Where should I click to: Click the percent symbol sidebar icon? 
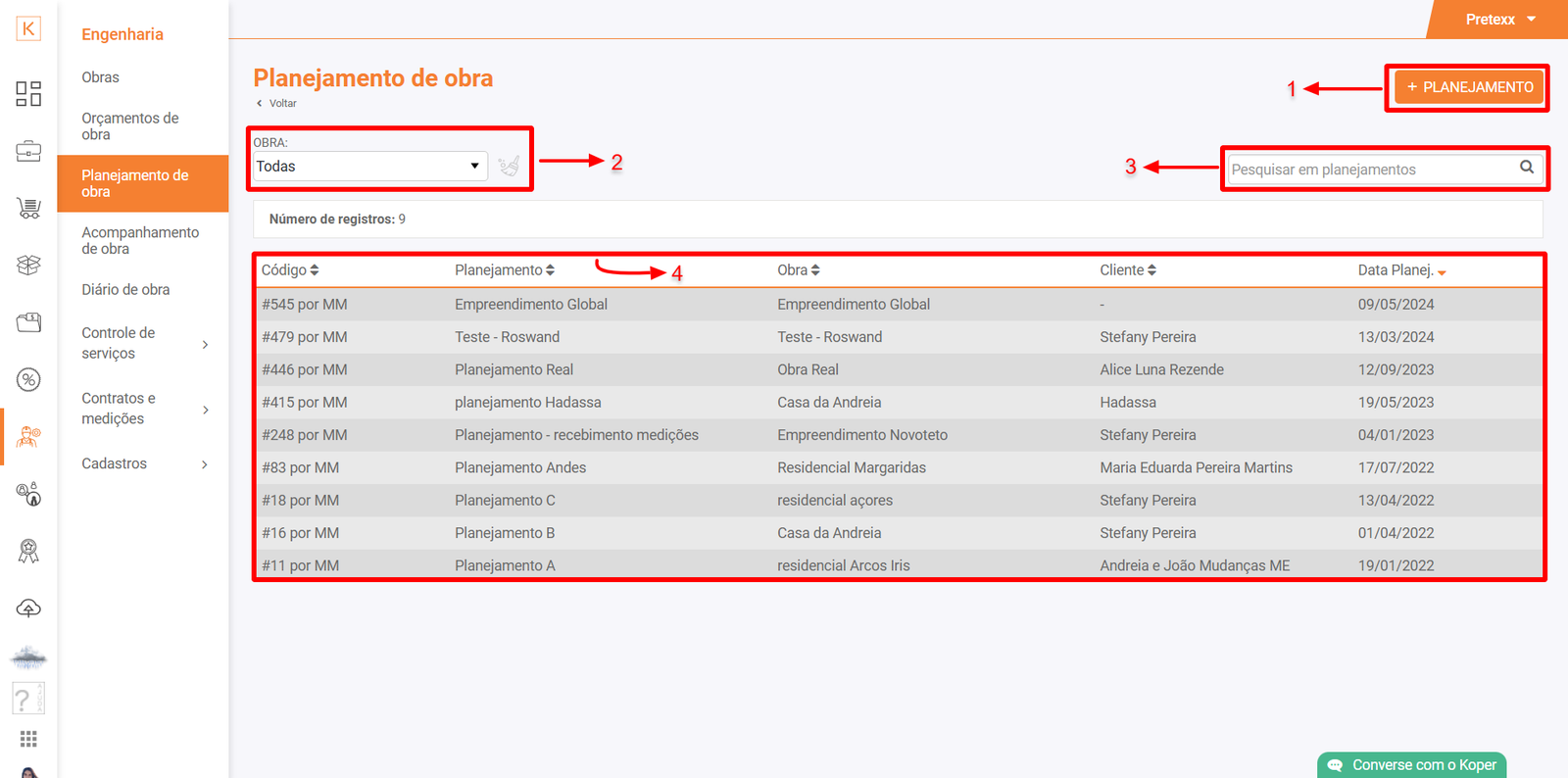(x=28, y=379)
